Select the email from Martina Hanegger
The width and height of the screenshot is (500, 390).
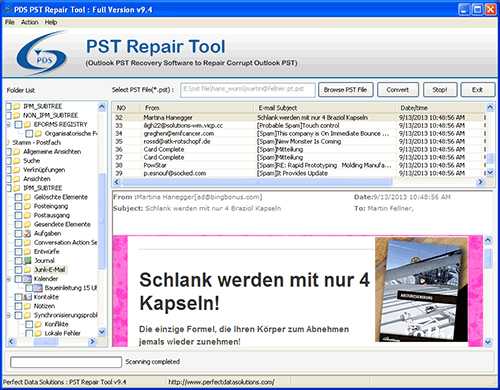coord(299,118)
